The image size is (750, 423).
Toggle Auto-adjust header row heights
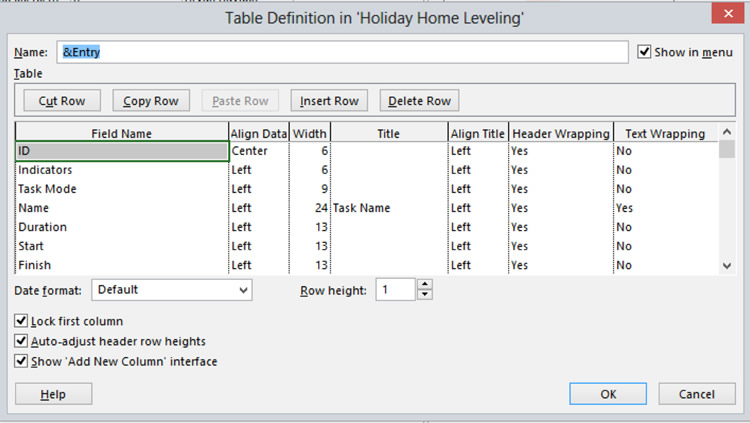pos(22,341)
